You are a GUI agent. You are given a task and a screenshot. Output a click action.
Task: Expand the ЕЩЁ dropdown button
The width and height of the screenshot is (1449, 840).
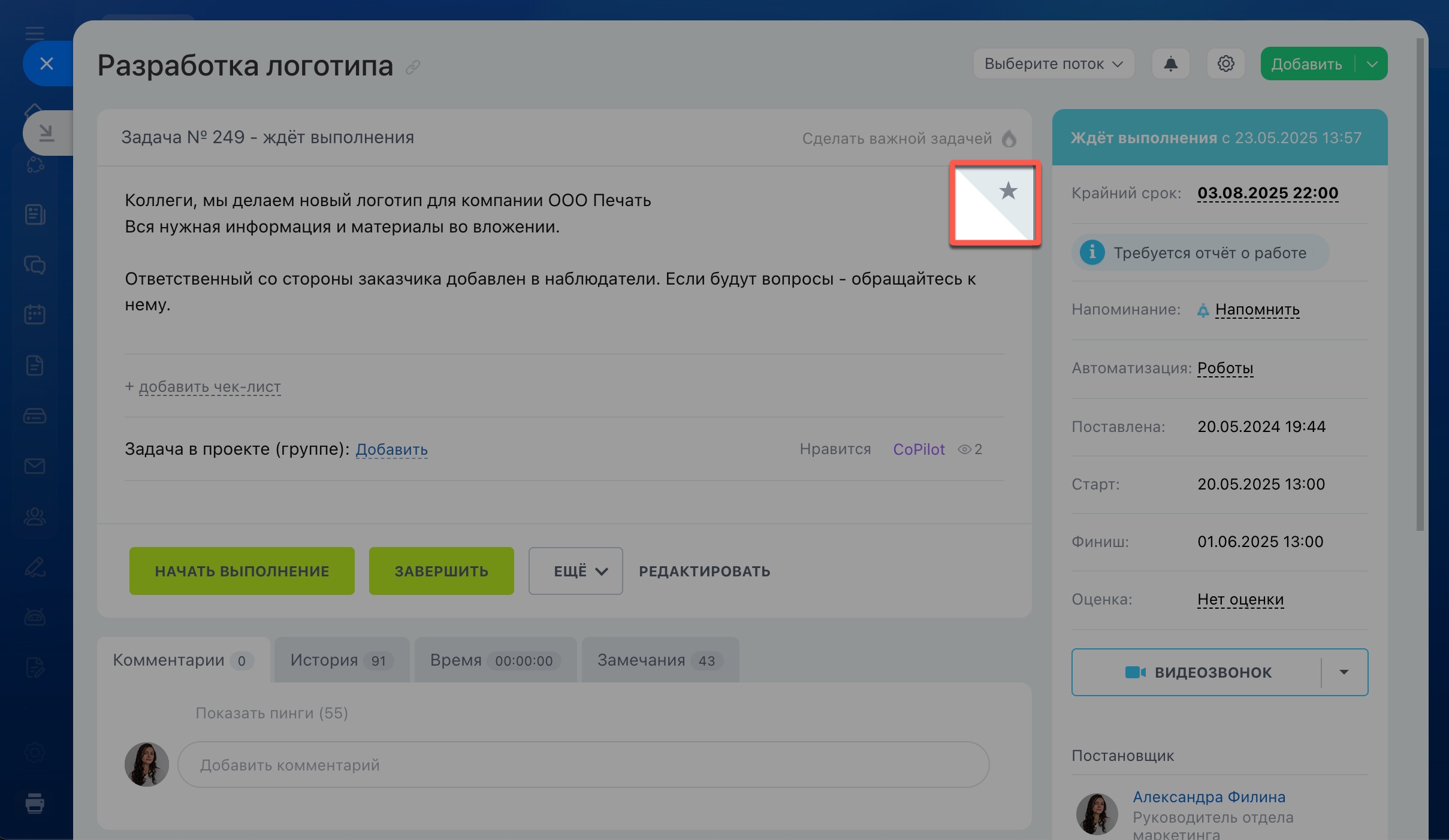575,571
